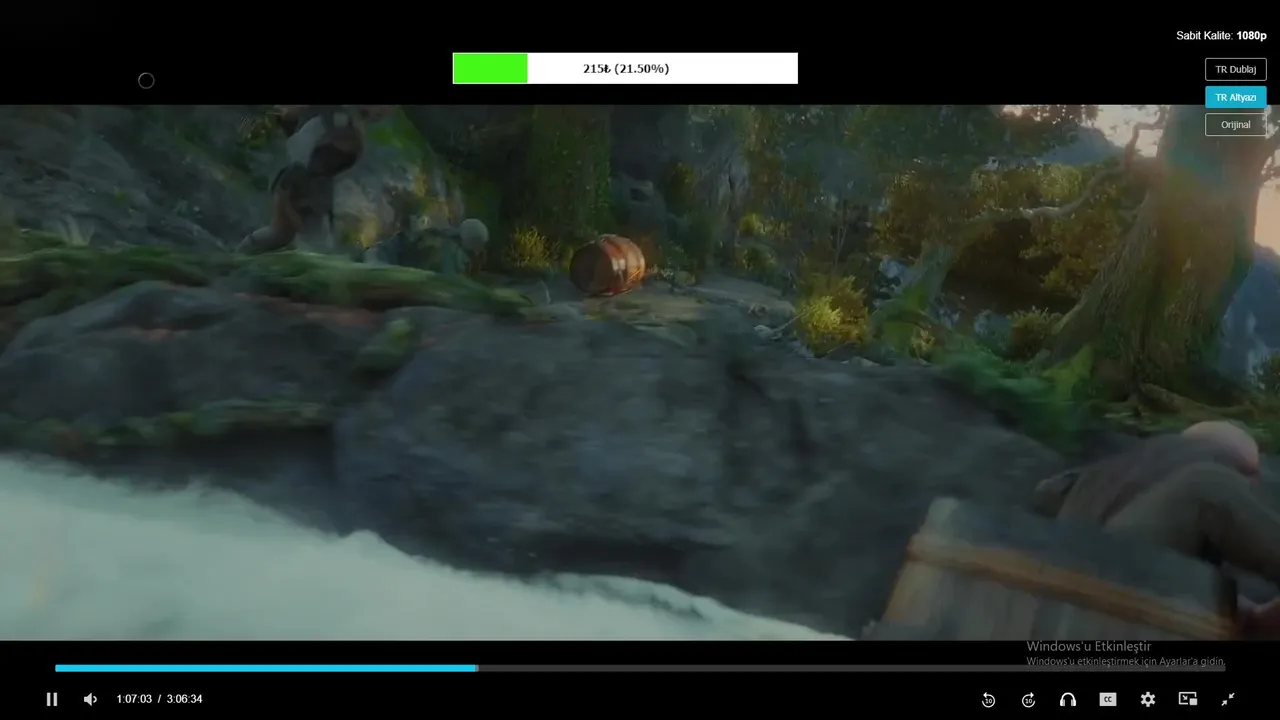
Task: Rewind 10 seconds
Action: point(988,699)
